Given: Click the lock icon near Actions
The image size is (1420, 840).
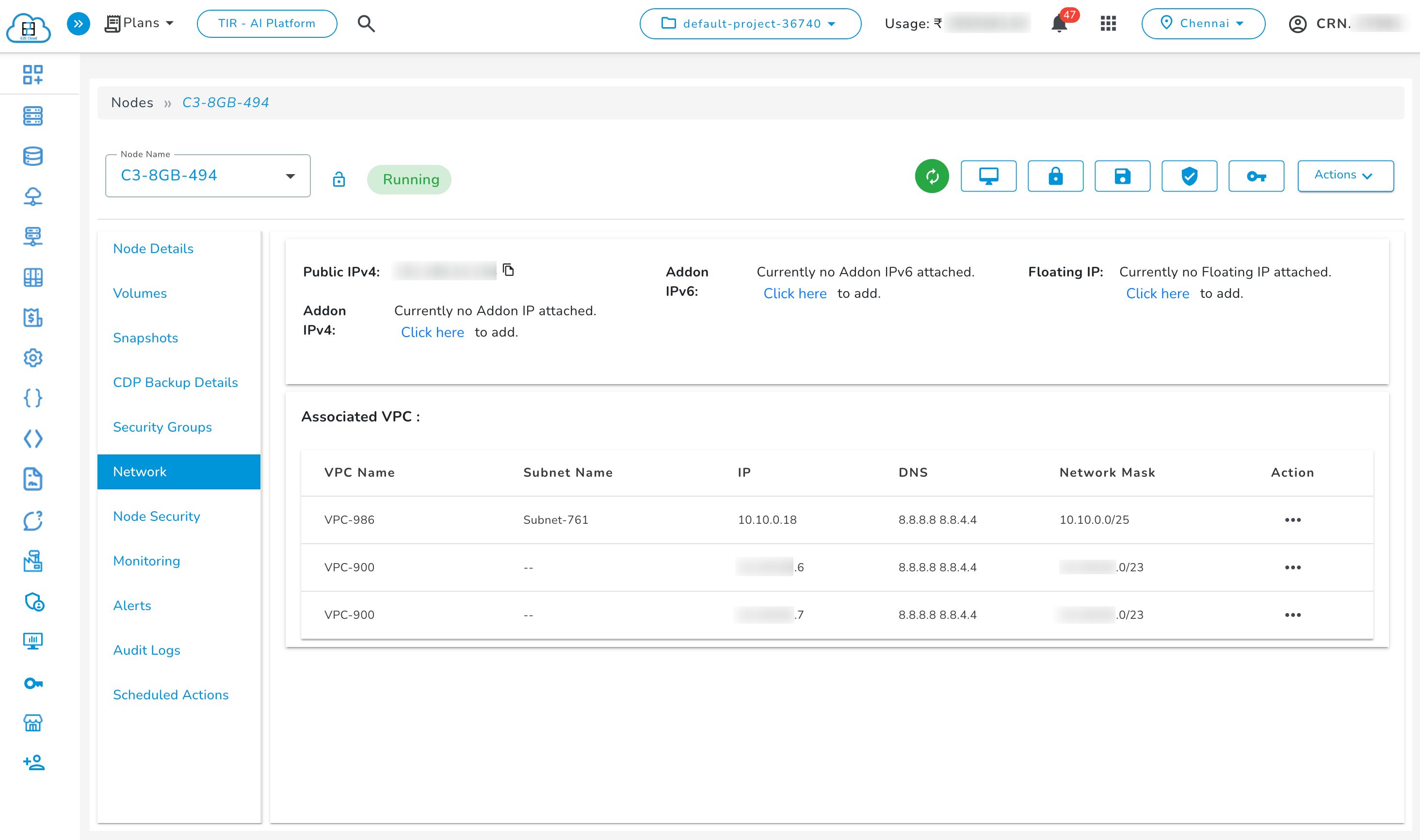Looking at the screenshot, I should 1055,176.
